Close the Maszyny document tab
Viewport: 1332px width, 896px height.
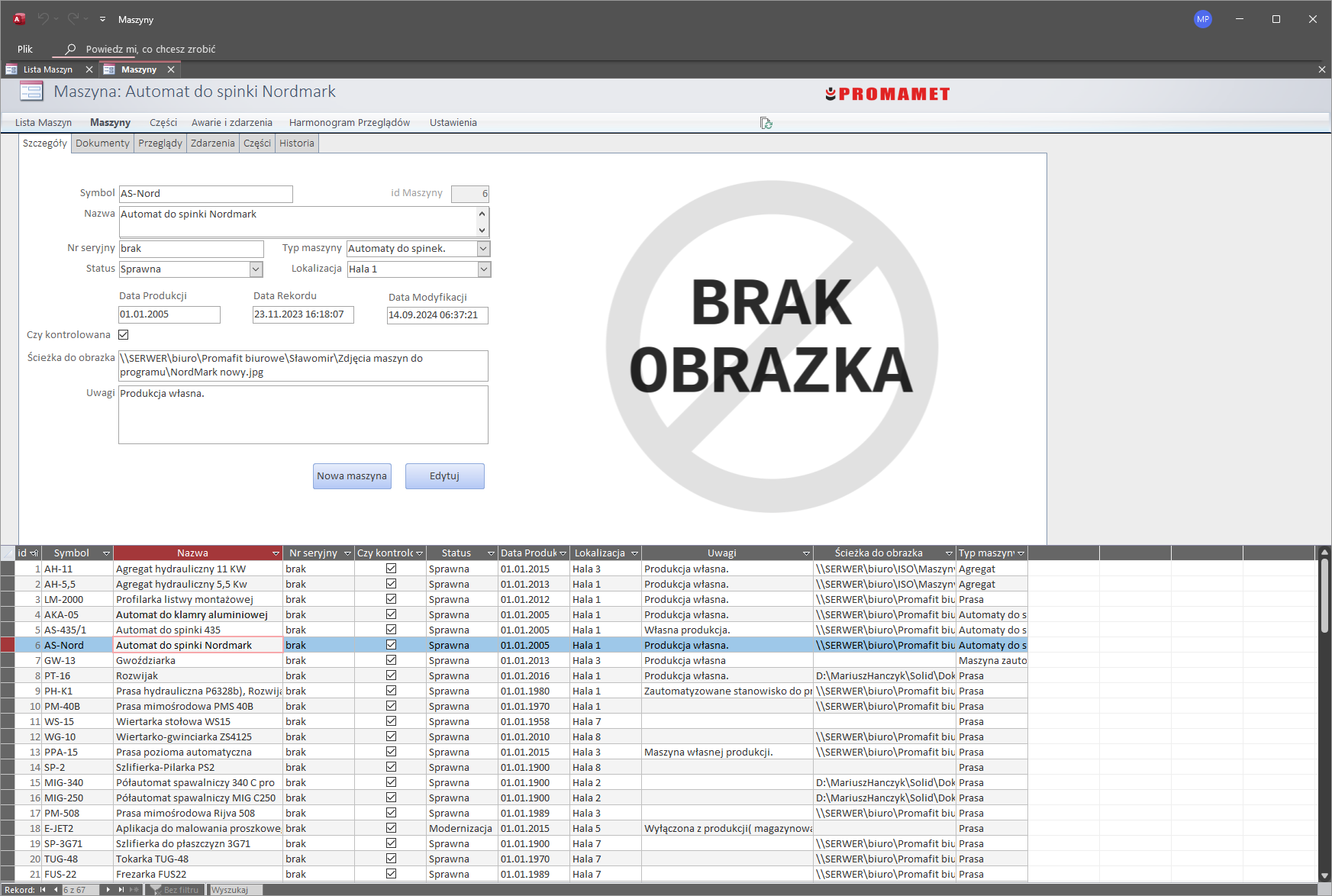click(171, 69)
